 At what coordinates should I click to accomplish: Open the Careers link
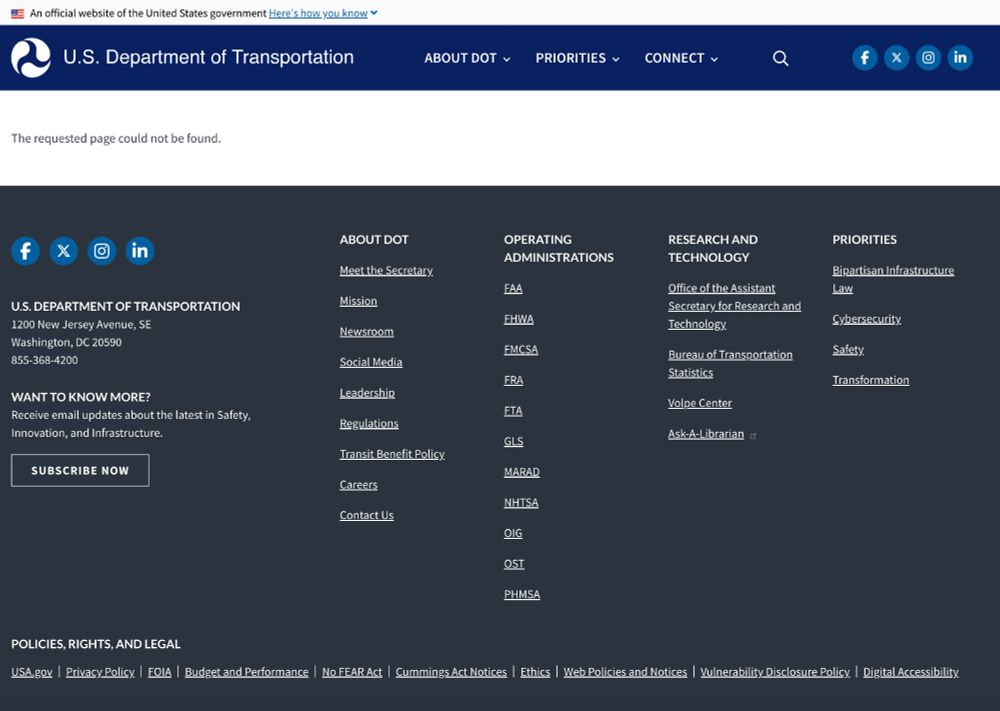coord(358,485)
